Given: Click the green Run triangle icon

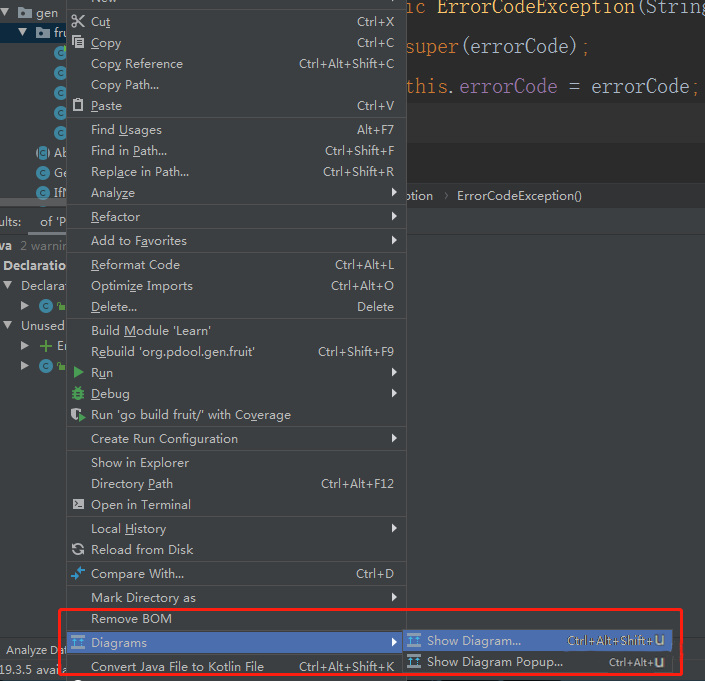Looking at the screenshot, I should click(78, 372).
